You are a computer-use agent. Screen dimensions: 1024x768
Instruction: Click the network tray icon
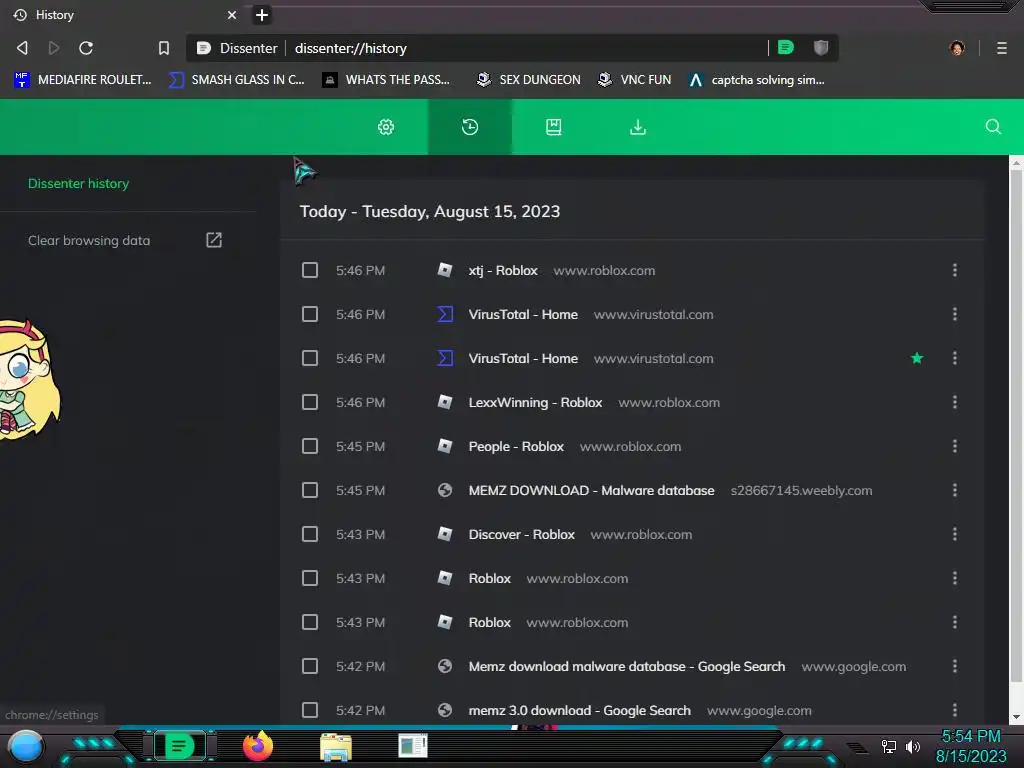click(x=888, y=746)
